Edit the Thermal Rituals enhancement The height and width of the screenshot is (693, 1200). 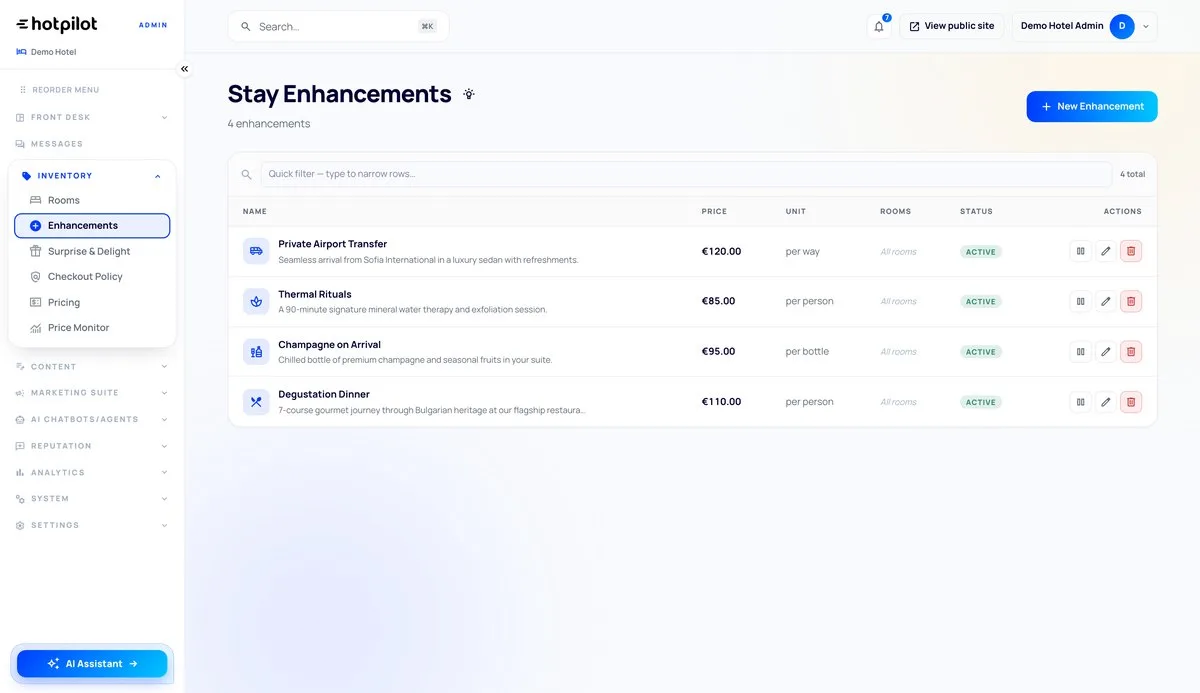[x=1105, y=301]
